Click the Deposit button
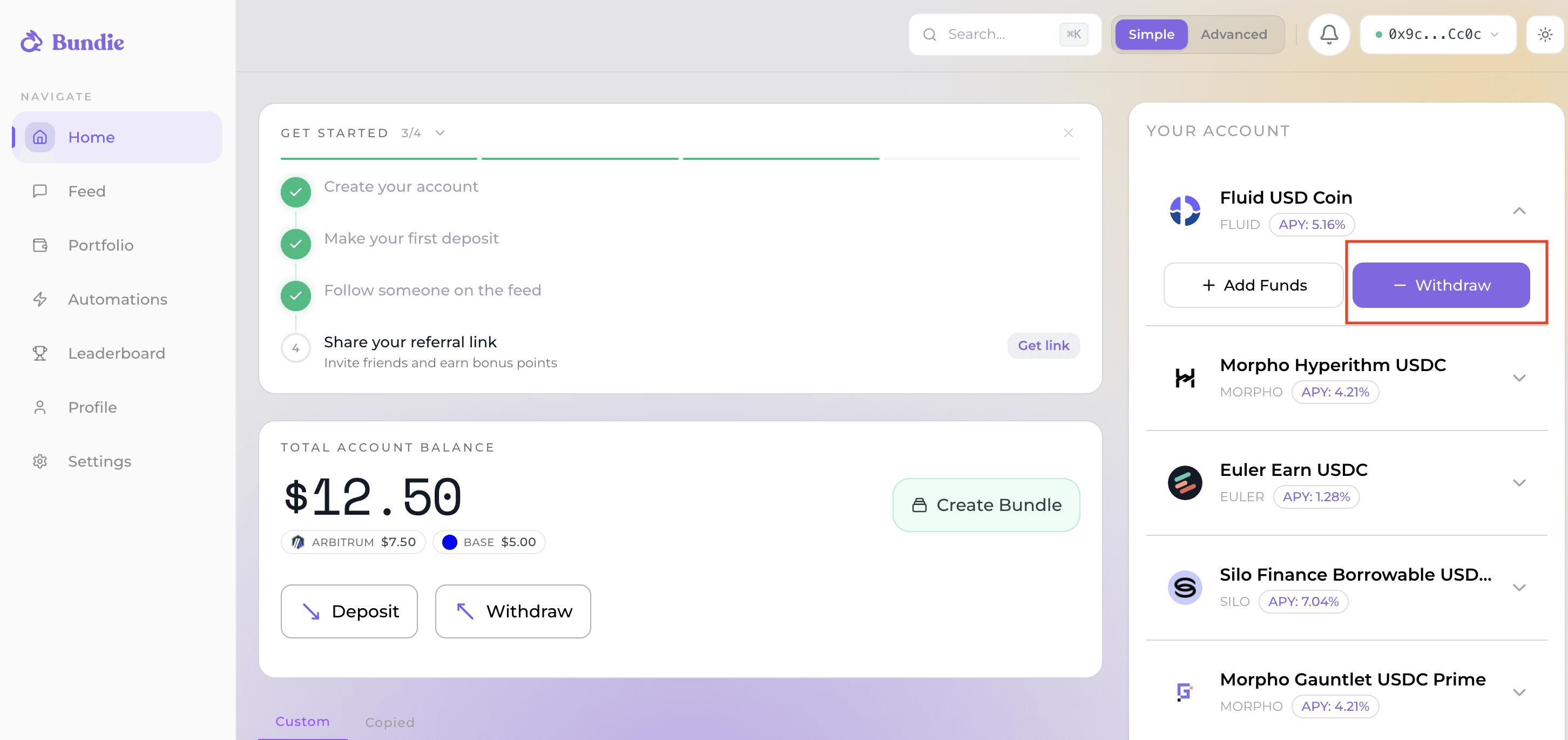This screenshot has width=1568, height=740. (349, 611)
